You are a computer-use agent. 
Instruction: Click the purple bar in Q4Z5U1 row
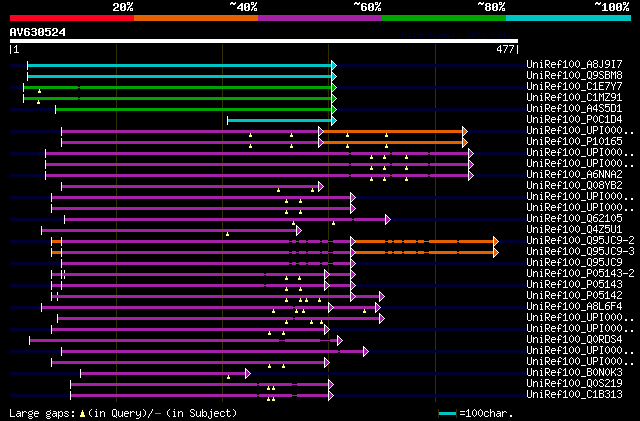tap(169, 231)
